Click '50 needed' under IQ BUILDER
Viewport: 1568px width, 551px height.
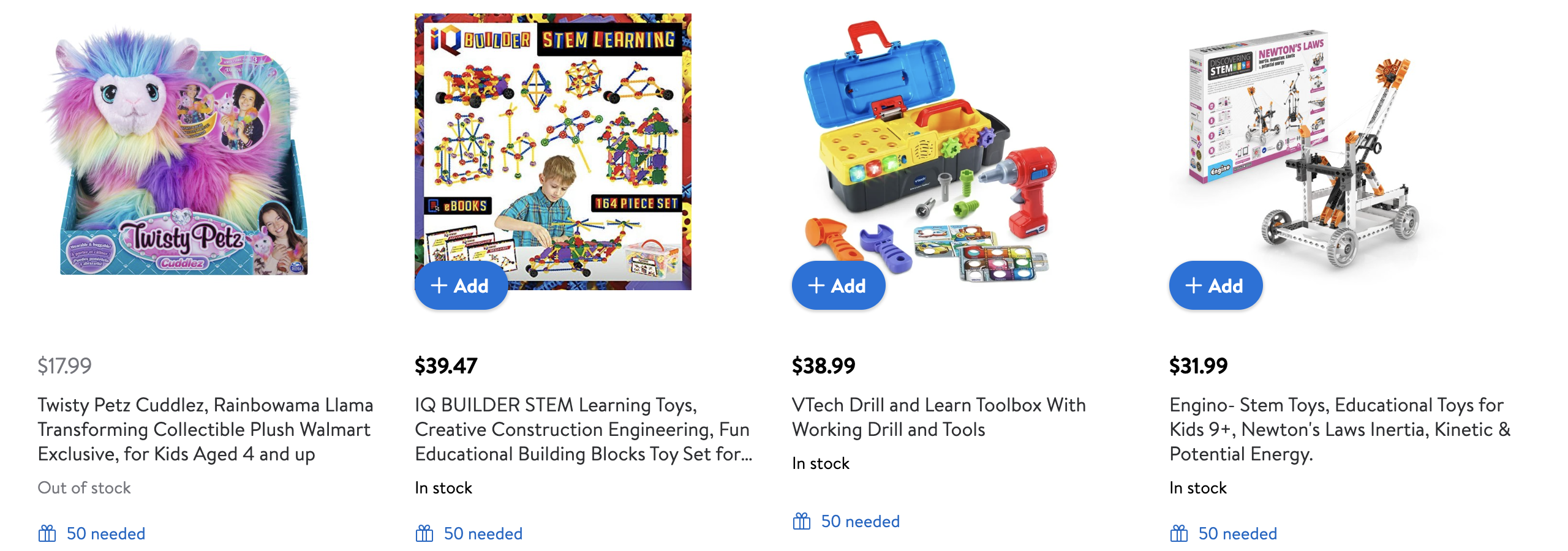coord(483,533)
